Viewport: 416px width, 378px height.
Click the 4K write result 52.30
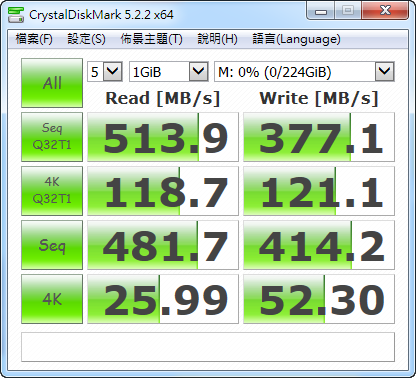(319, 299)
